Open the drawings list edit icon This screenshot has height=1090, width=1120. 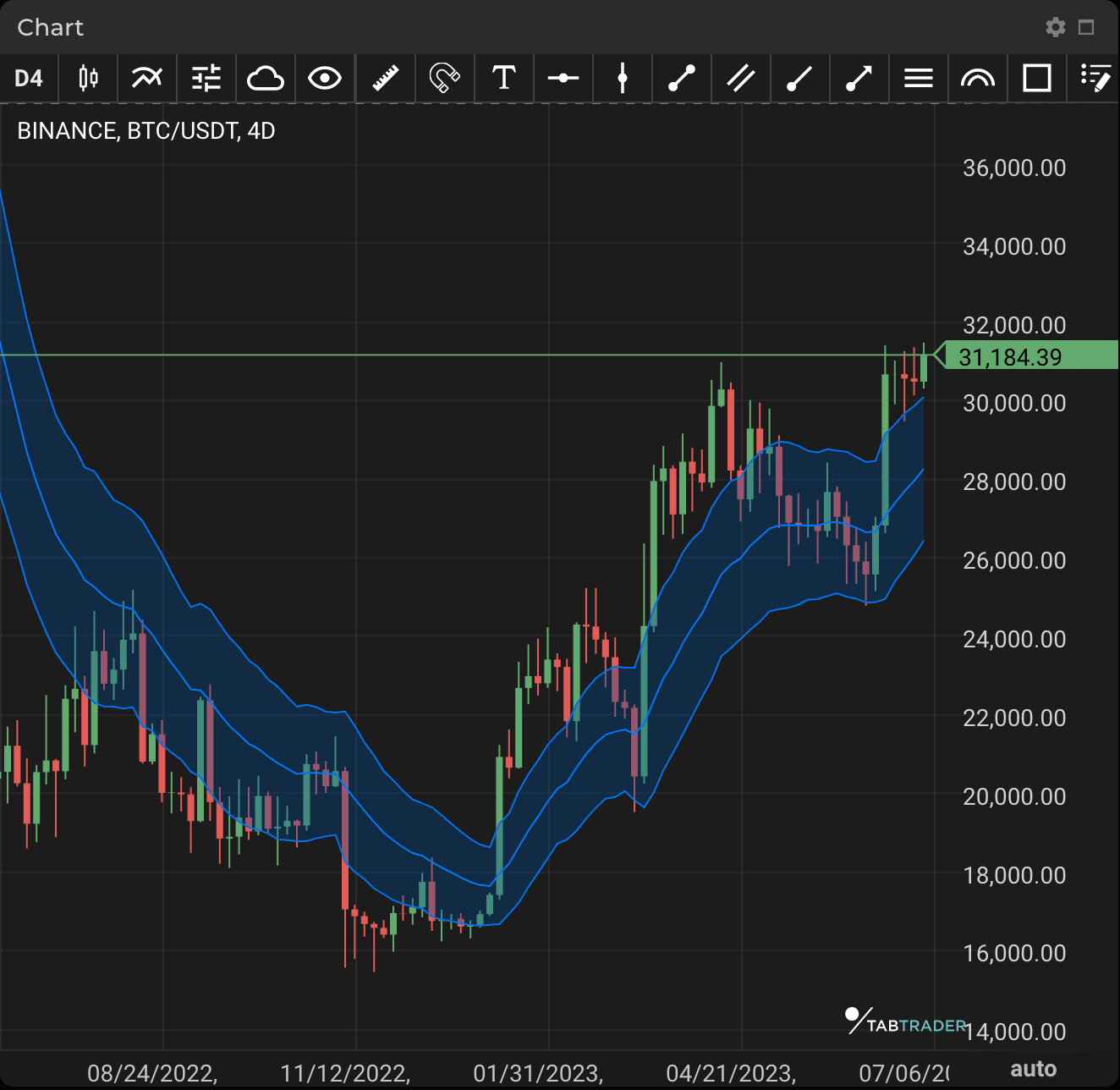click(x=1095, y=79)
